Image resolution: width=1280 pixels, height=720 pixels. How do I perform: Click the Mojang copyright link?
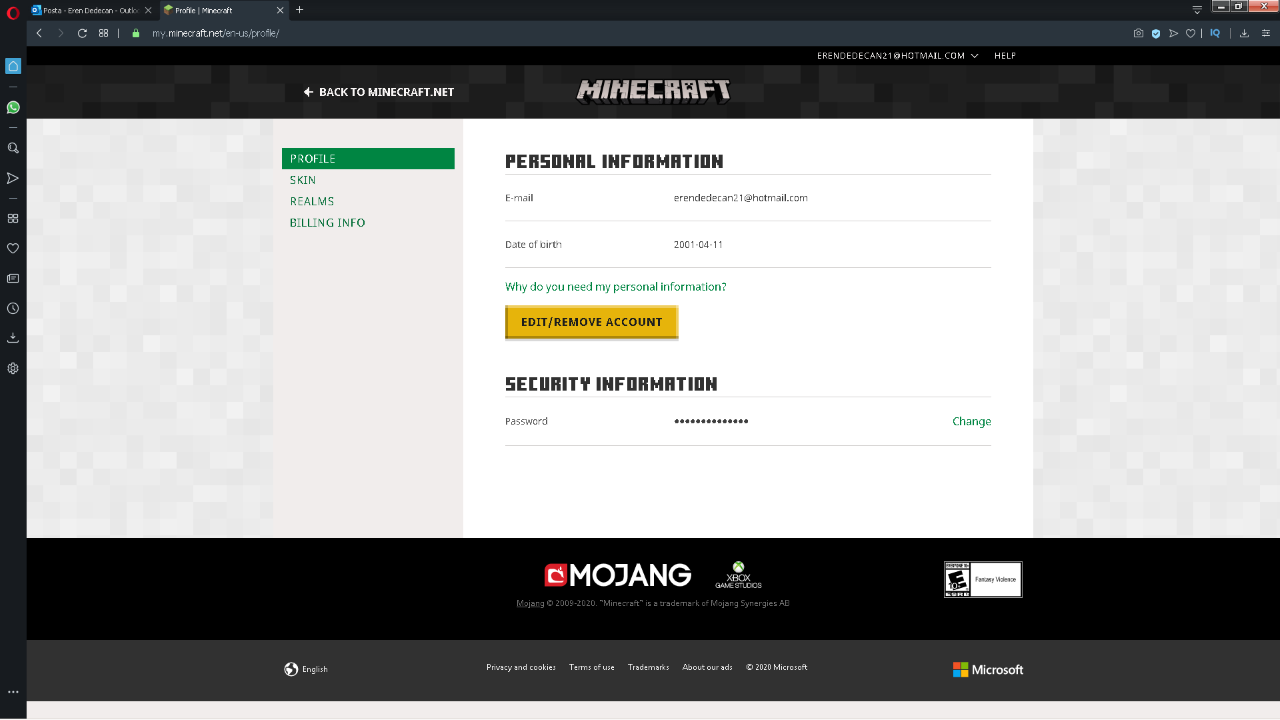[x=530, y=604]
